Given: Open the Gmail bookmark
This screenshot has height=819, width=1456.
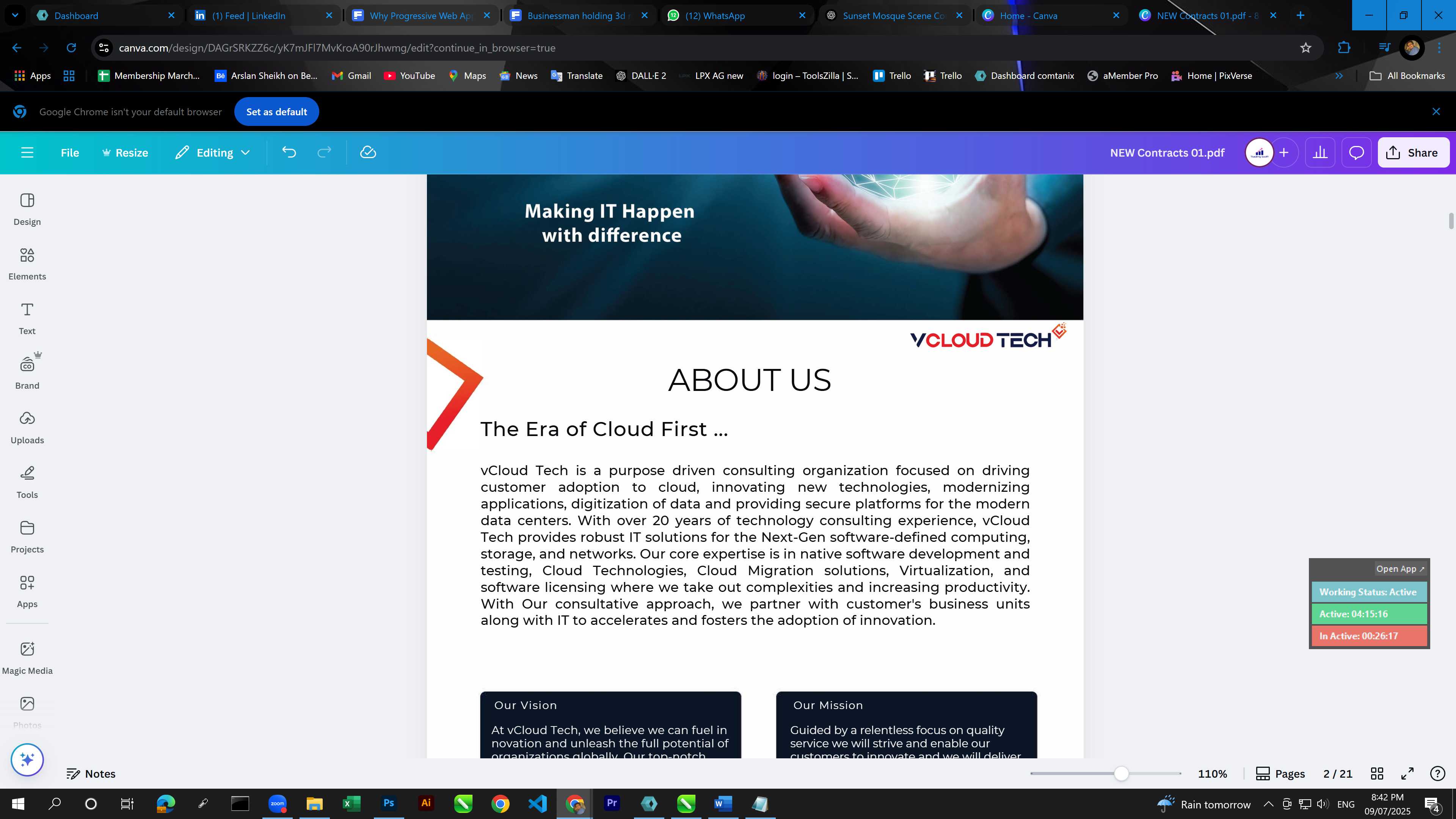Looking at the screenshot, I should tap(351, 76).
